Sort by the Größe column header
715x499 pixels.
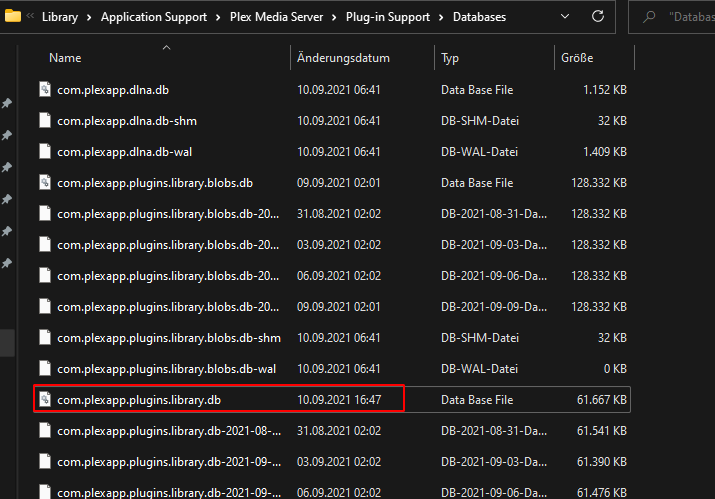(x=577, y=58)
